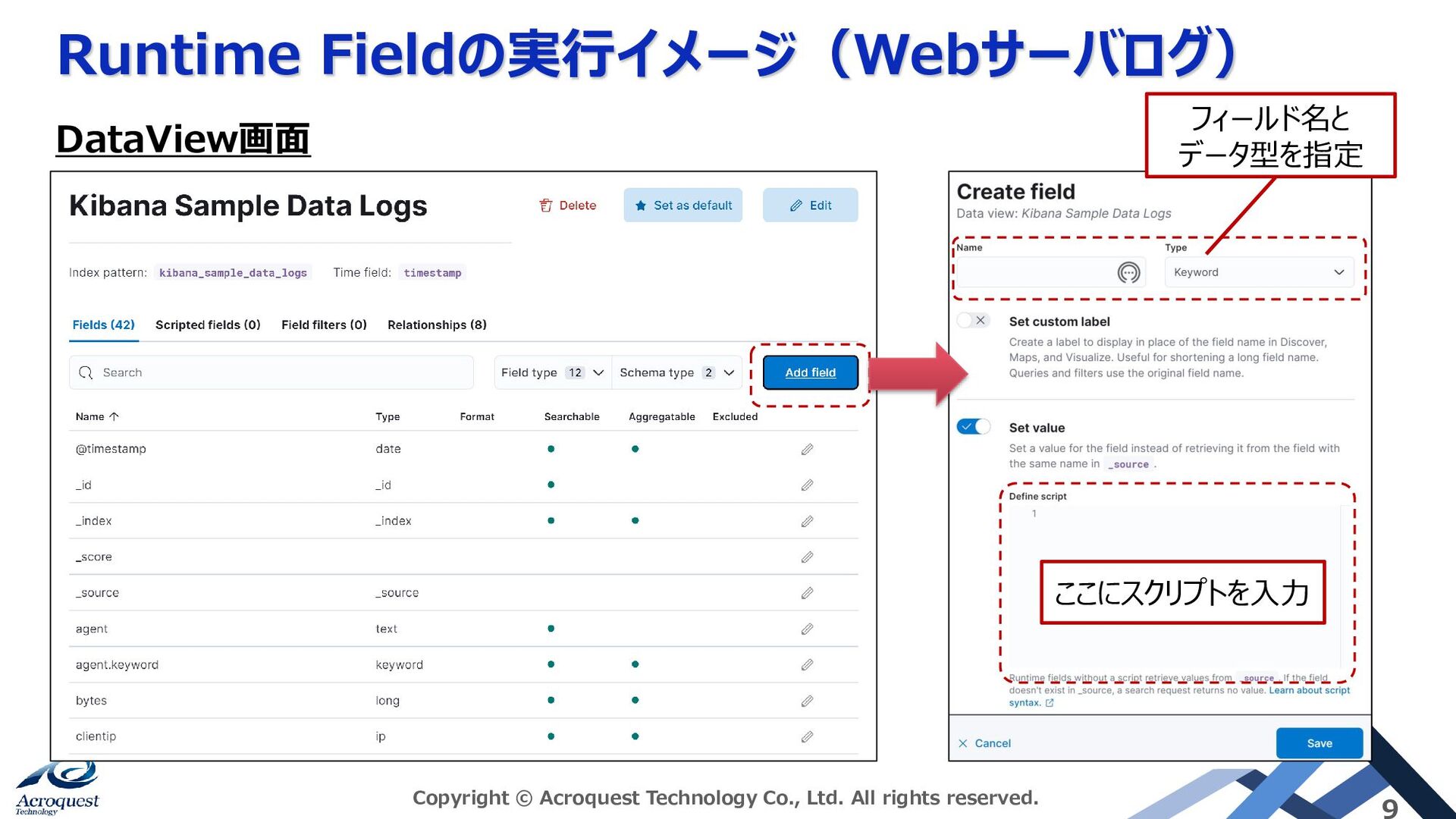The width and height of the screenshot is (1456, 819).
Task: Switch to Scripted fields (0) tab
Action: click(x=208, y=325)
